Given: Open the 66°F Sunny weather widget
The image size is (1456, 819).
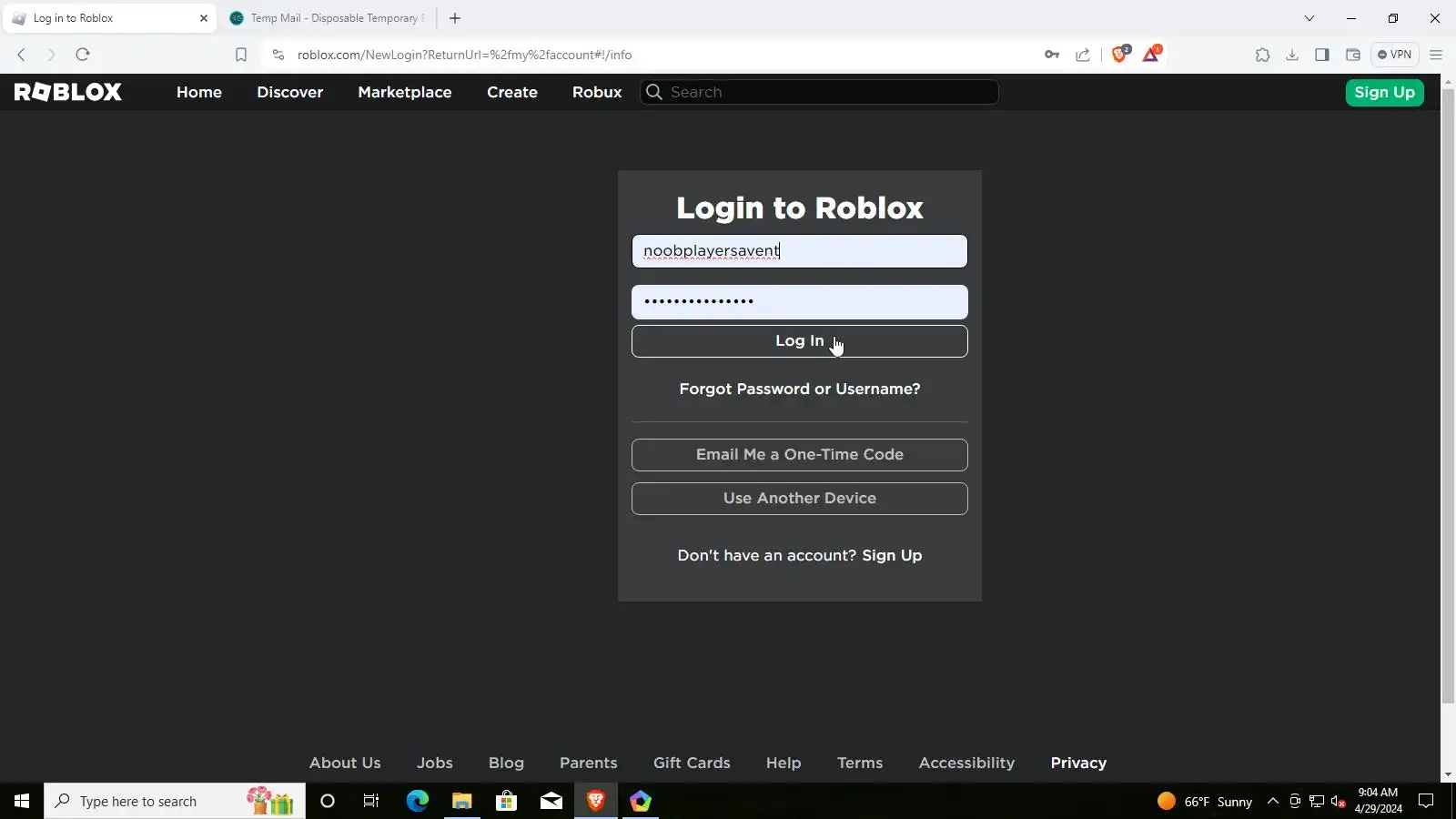Looking at the screenshot, I should tap(1205, 802).
